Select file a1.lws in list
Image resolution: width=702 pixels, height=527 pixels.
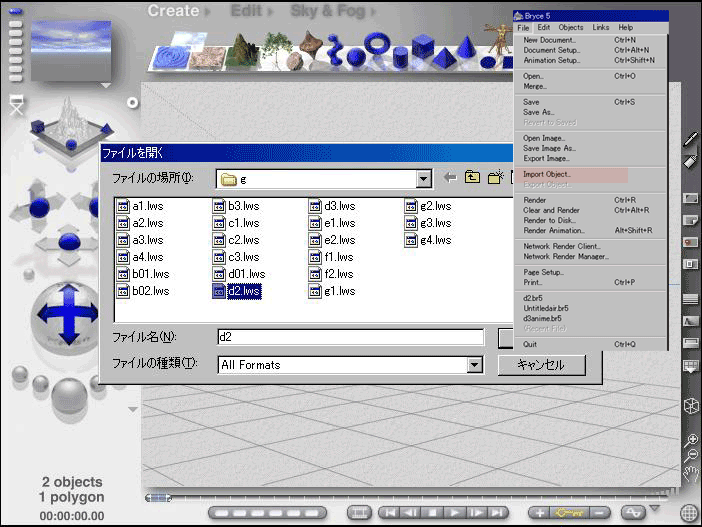(x=141, y=206)
